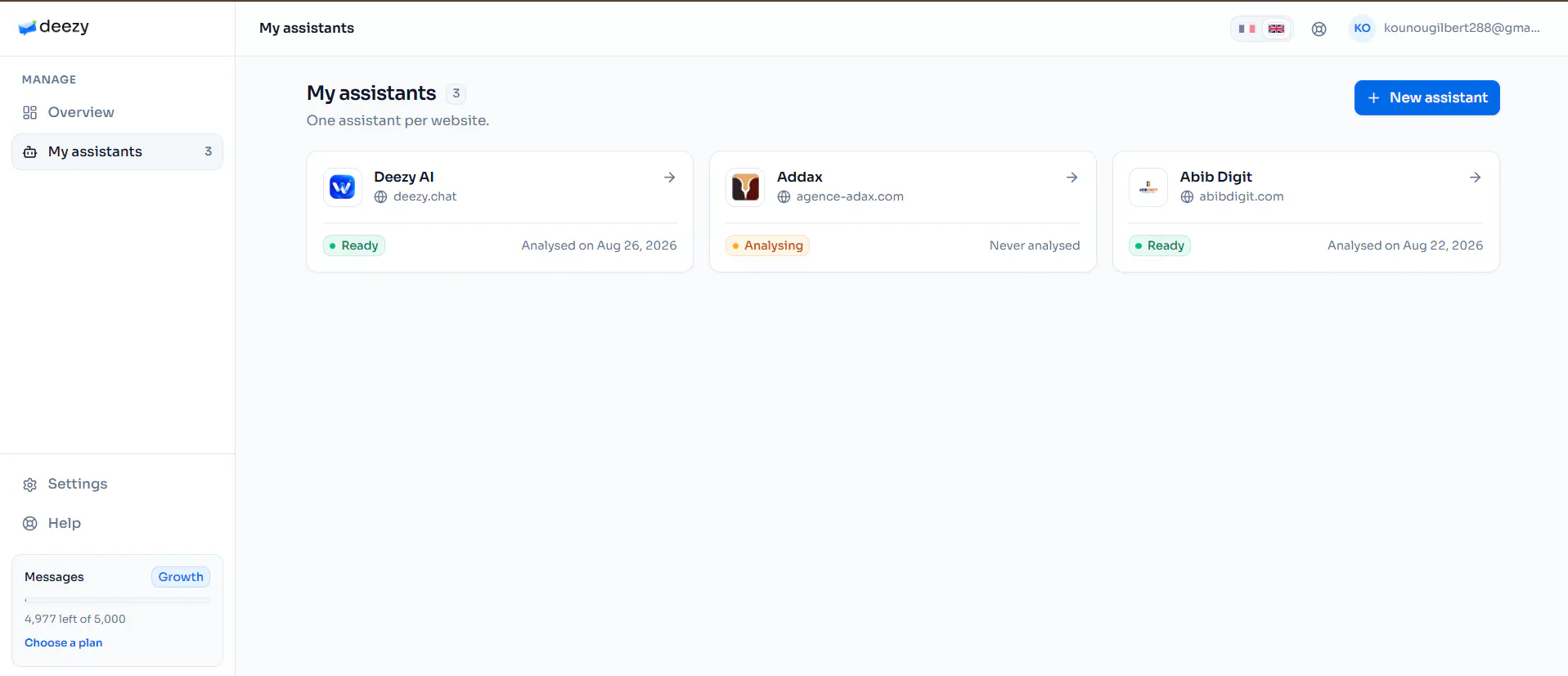Open the Overview grid icon
The image size is (1568, 676).
coord(30,113)
